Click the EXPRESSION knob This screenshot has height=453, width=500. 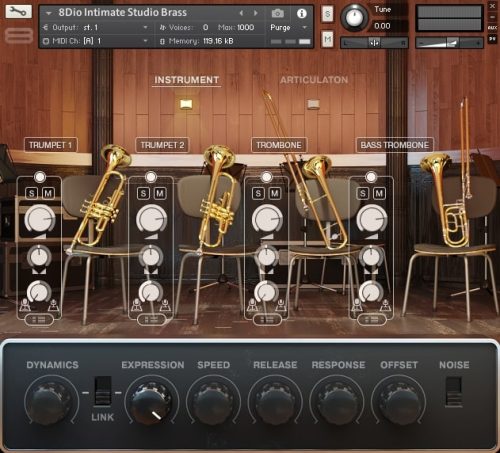[152, 402]
